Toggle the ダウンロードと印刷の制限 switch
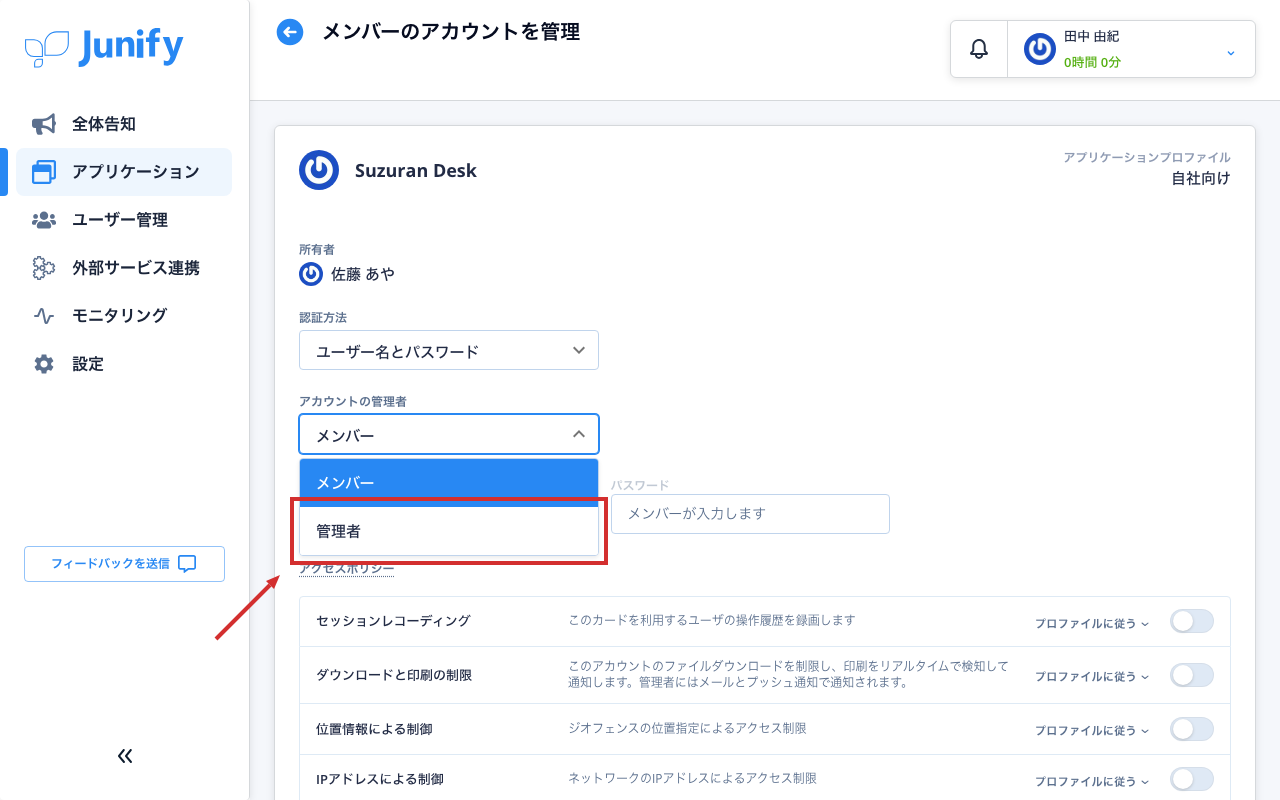 point(1192,675)
